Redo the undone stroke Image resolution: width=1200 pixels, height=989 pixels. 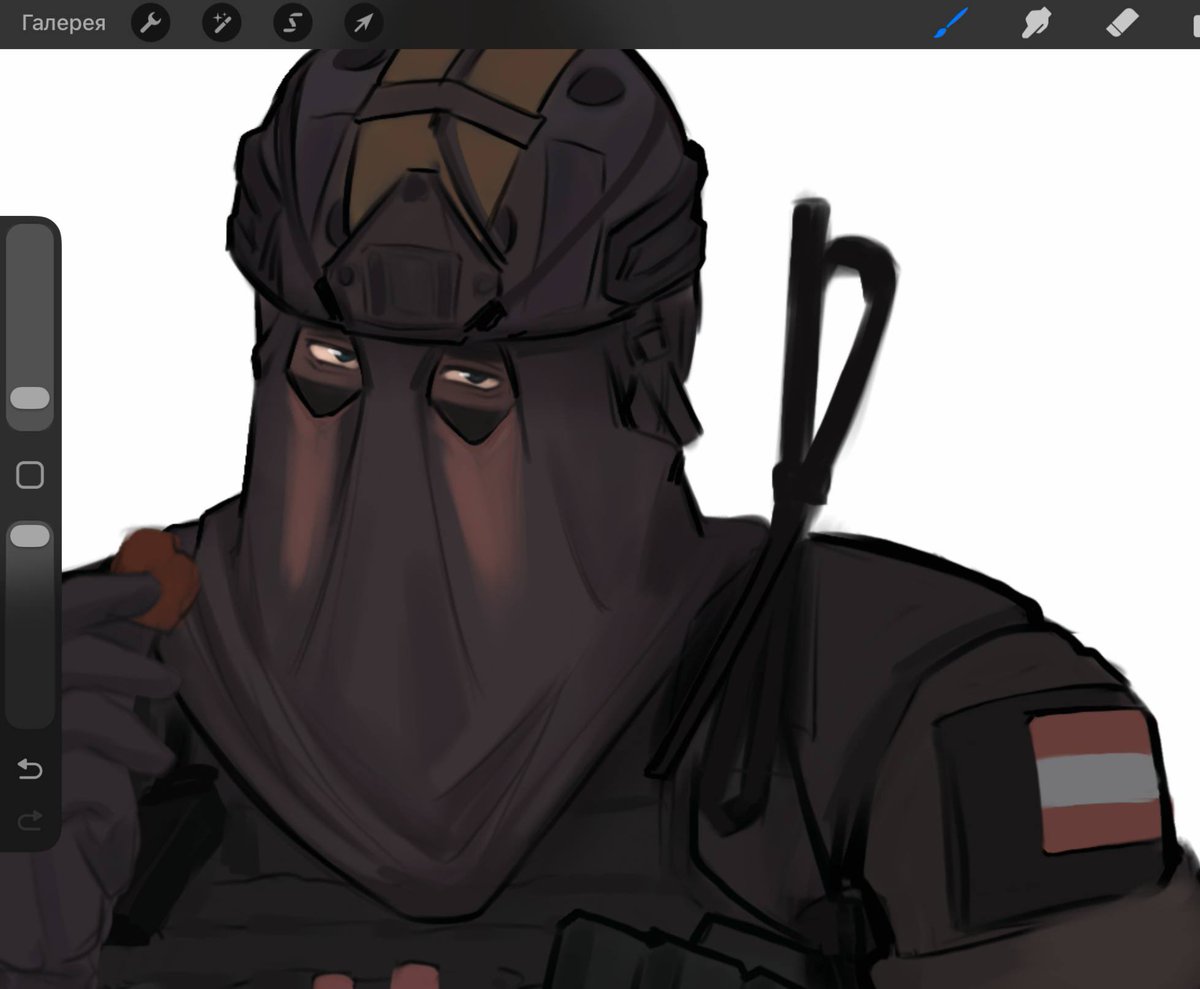(x=30, y=821)
